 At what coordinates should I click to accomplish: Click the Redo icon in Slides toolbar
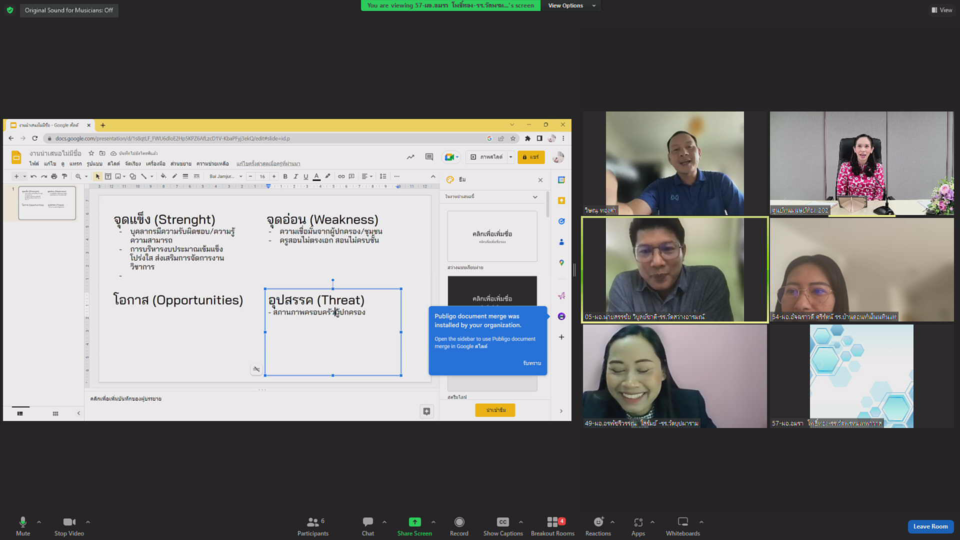[x=44, y=176]
